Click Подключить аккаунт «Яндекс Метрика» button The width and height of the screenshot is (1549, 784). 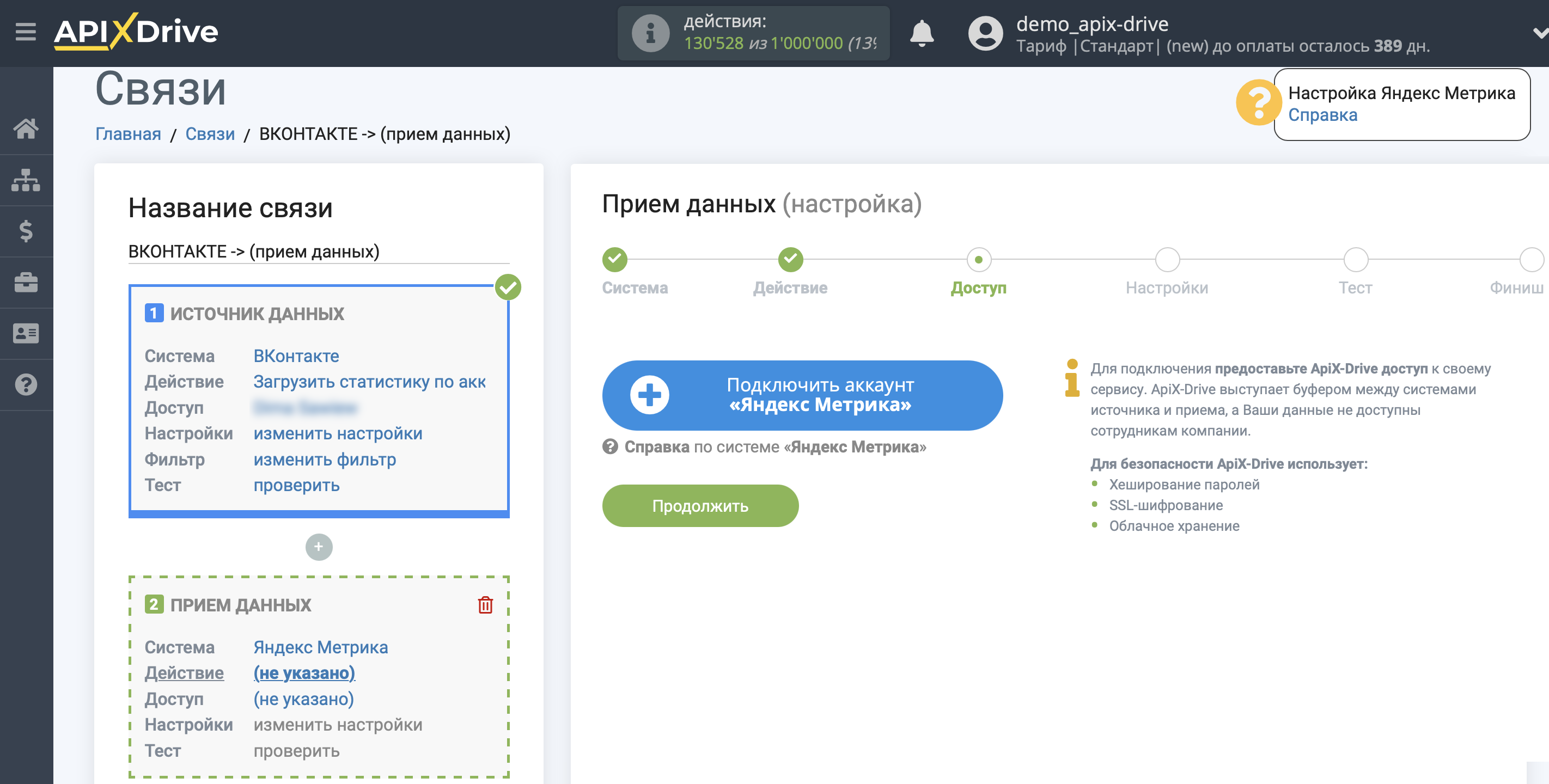pyautogui.click(x=802, y=395)
